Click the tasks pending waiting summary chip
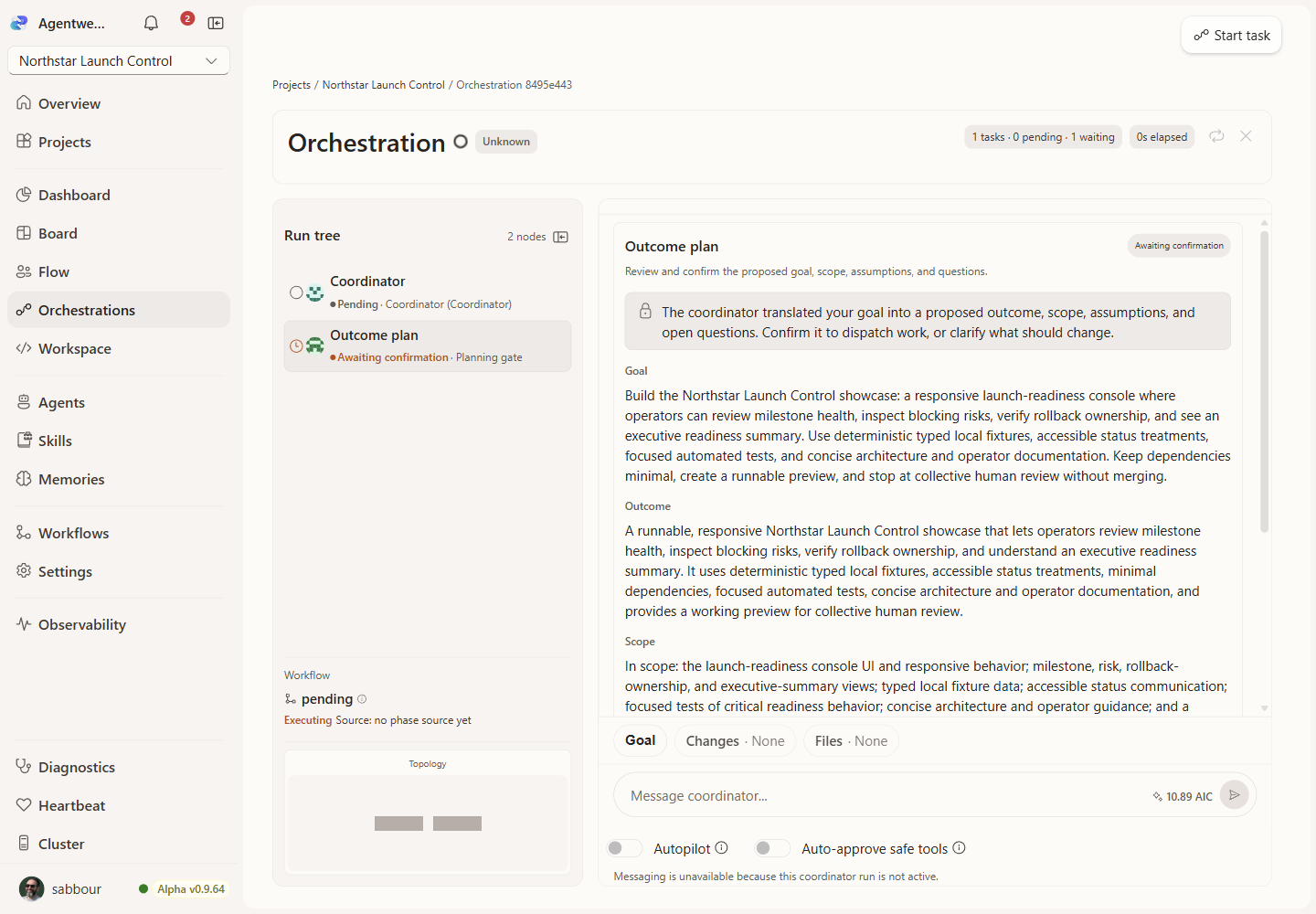This screenshot has width=1316, height=914. tap(1043, 137)
